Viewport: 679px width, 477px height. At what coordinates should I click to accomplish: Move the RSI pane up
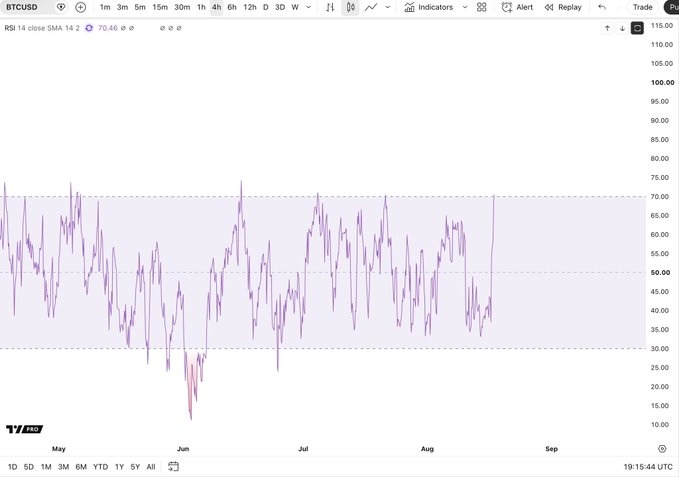(x=608, y=28)
